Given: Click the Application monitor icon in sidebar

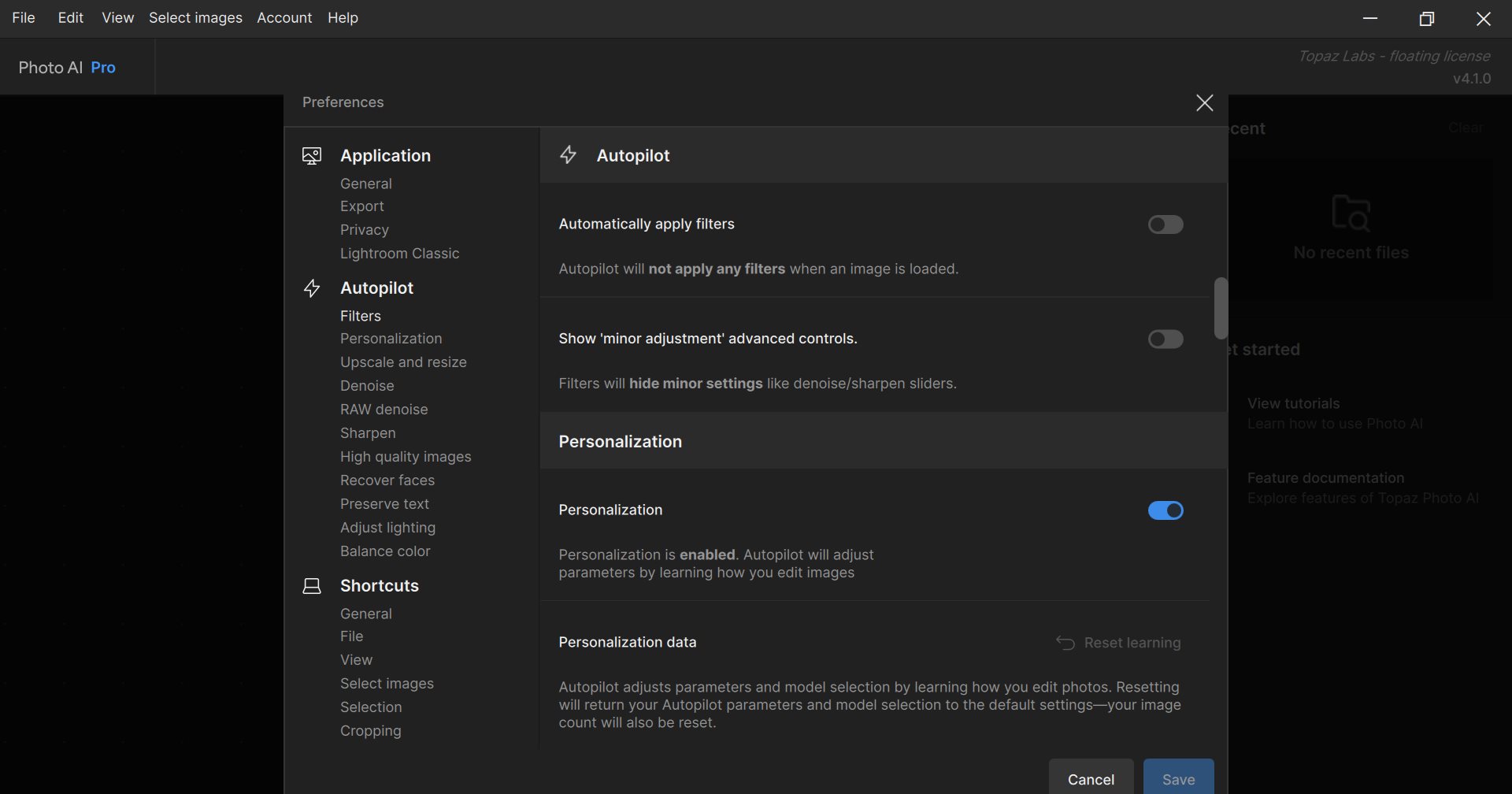Looking at the screenshot, I should 312,156.
